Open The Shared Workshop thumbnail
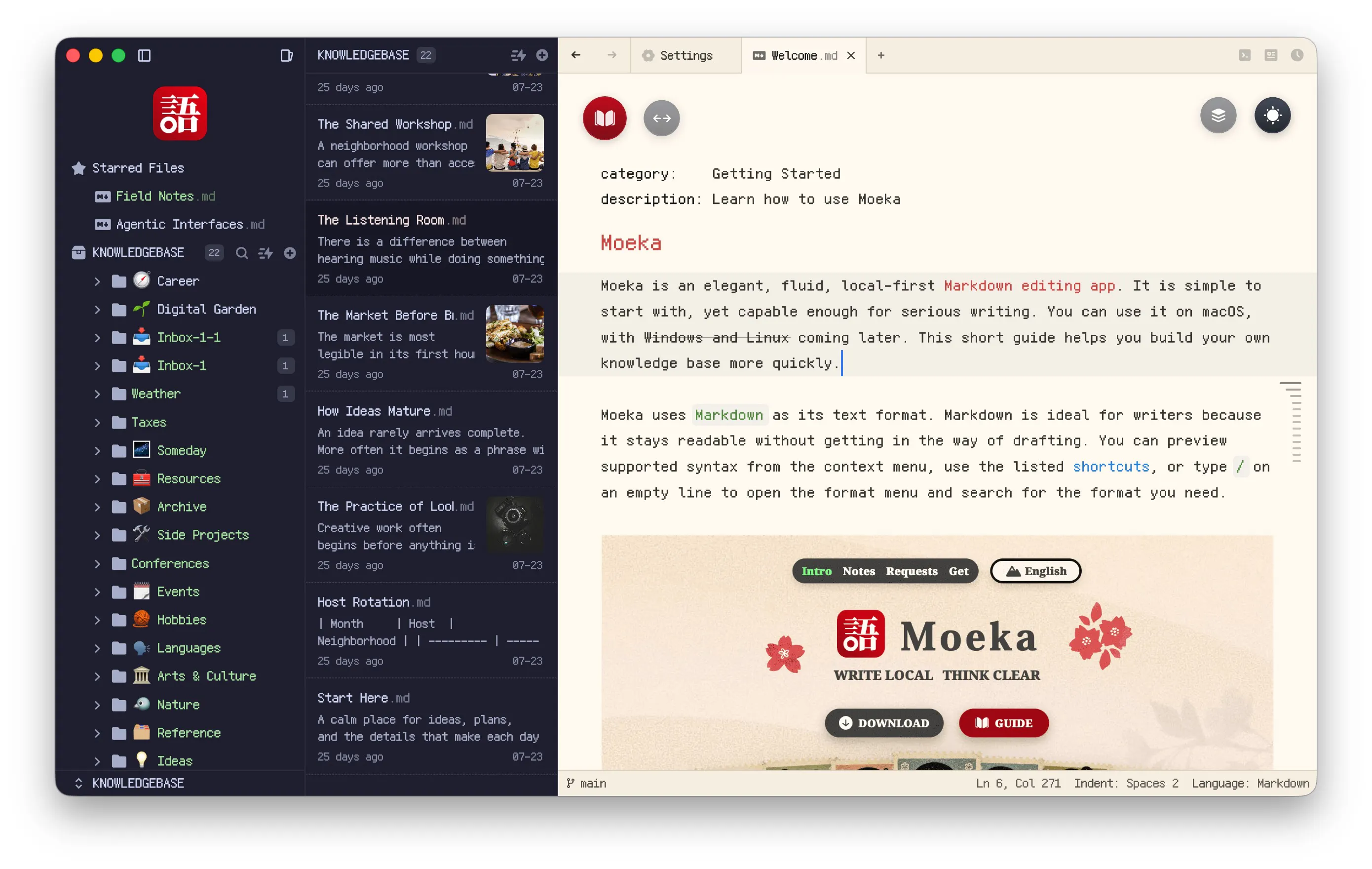This screenshot has height=869, width=1372. click(514, 143)
